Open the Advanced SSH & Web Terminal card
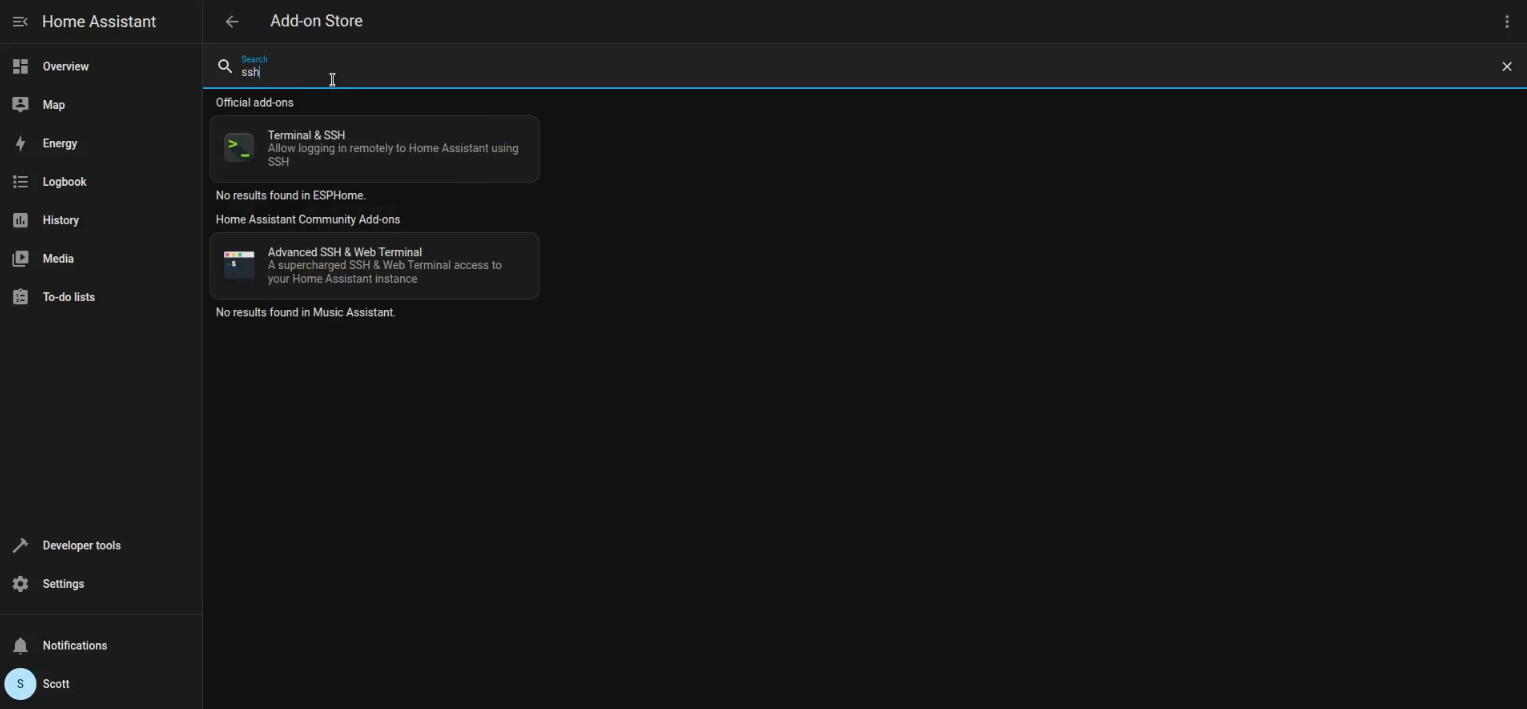Viewport: 1527px width, 709px height. pyautogui.click(x=374, y=266)
